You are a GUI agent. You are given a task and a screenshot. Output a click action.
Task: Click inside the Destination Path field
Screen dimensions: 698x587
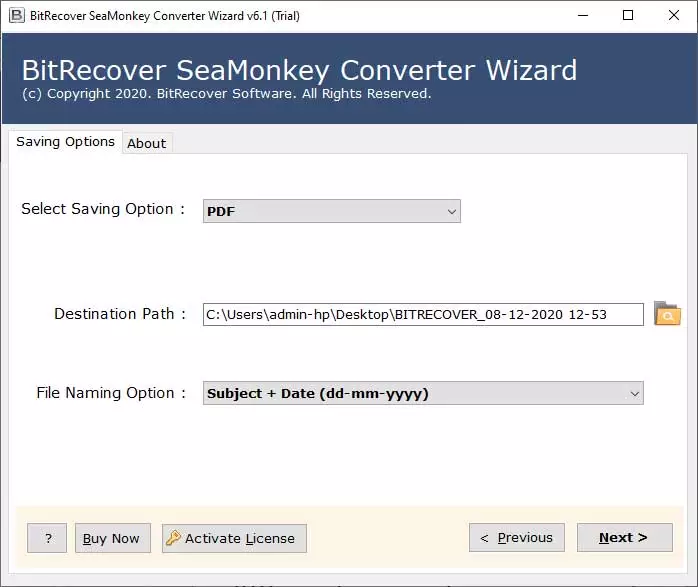(423, 315)
